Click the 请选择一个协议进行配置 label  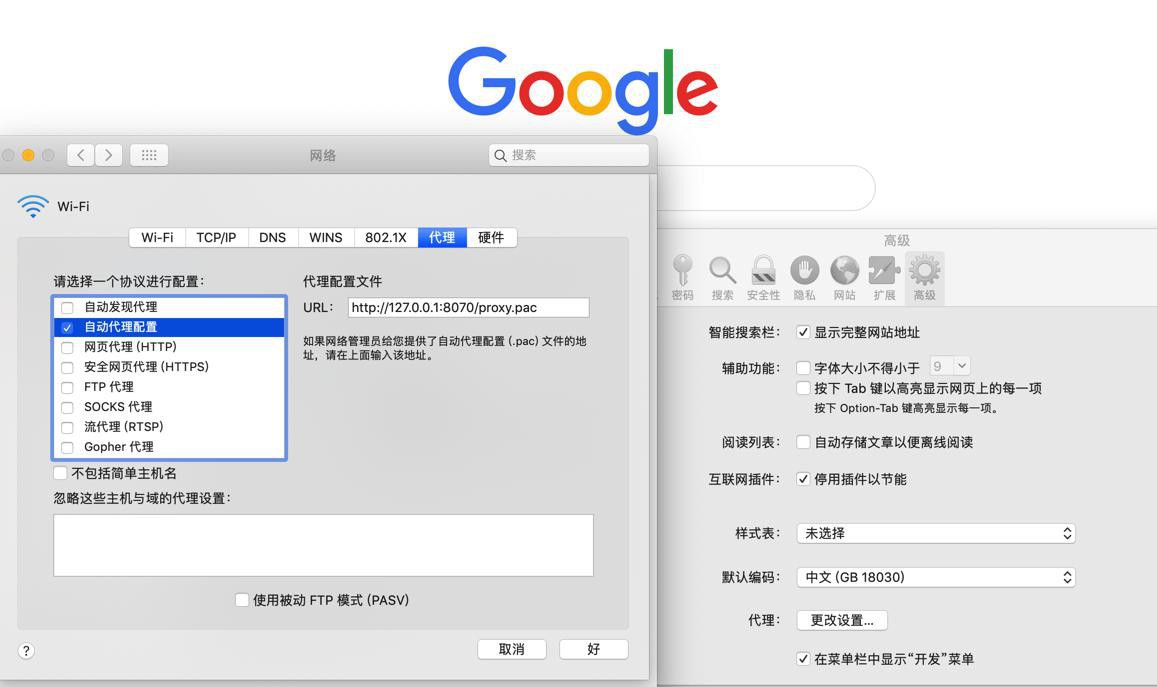(128, 282)
